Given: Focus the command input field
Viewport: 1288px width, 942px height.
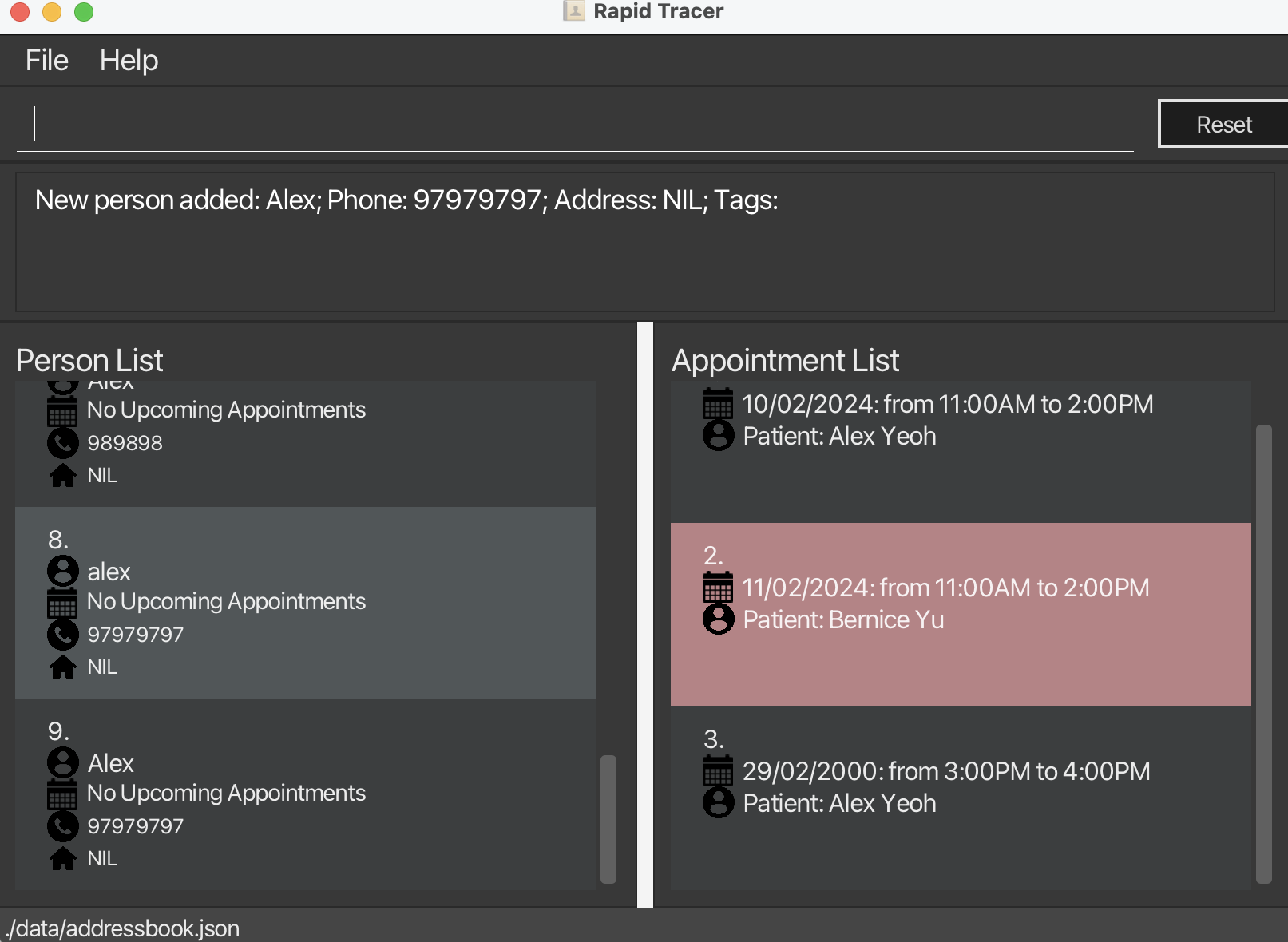Looking at the screenshot, I should pos(575,125).
